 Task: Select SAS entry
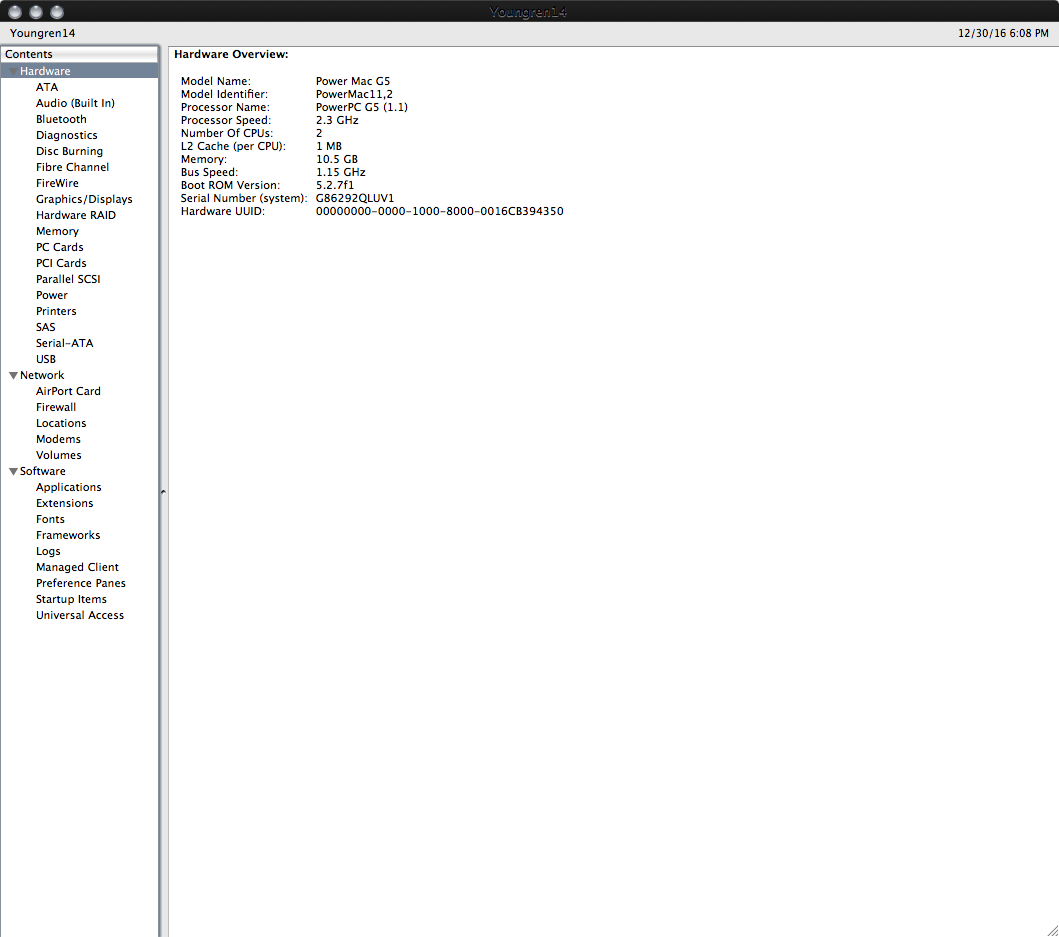coord(45,327)
